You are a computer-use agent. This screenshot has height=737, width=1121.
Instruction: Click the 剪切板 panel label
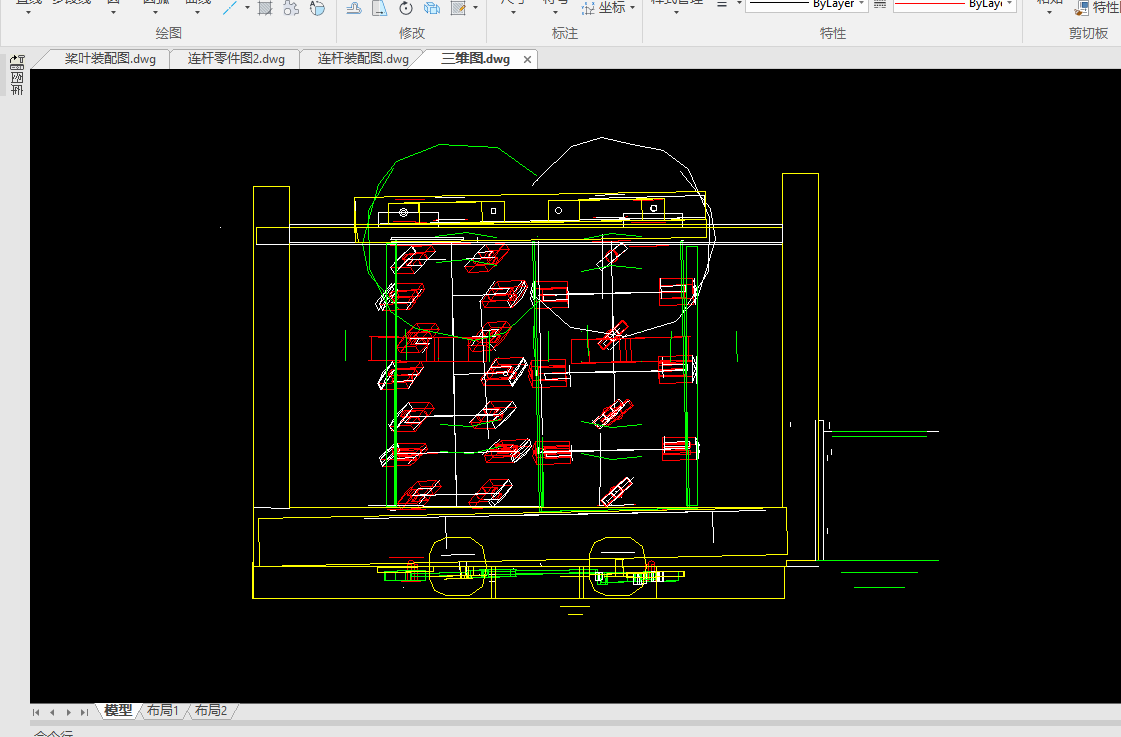[1088, 33]
